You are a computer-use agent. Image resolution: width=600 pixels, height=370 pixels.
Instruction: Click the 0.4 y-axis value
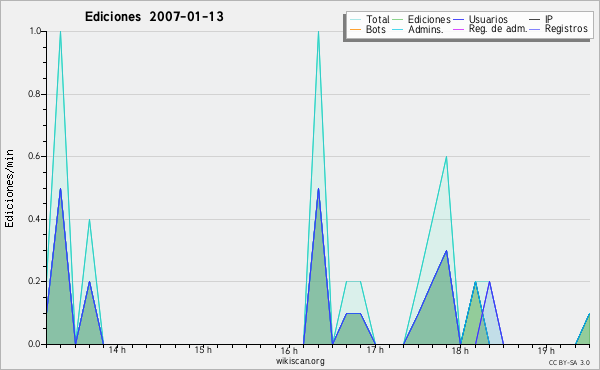pos(35,219)
